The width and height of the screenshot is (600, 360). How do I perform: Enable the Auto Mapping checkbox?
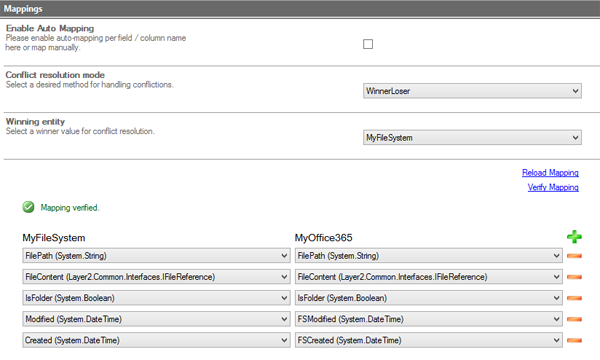coord(368,44)
